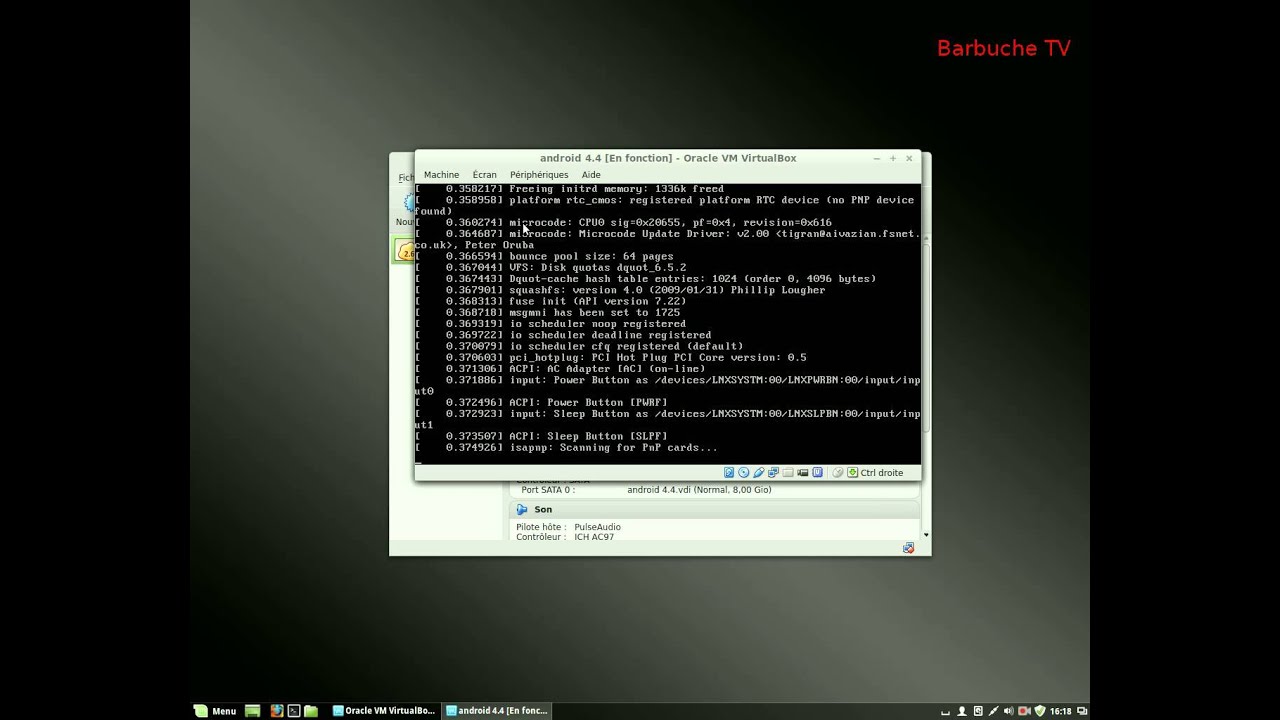Click the purple virtualization features status icon
Image resolution: width=1280 pixels, height=720 pixels.
click(817, 472)
